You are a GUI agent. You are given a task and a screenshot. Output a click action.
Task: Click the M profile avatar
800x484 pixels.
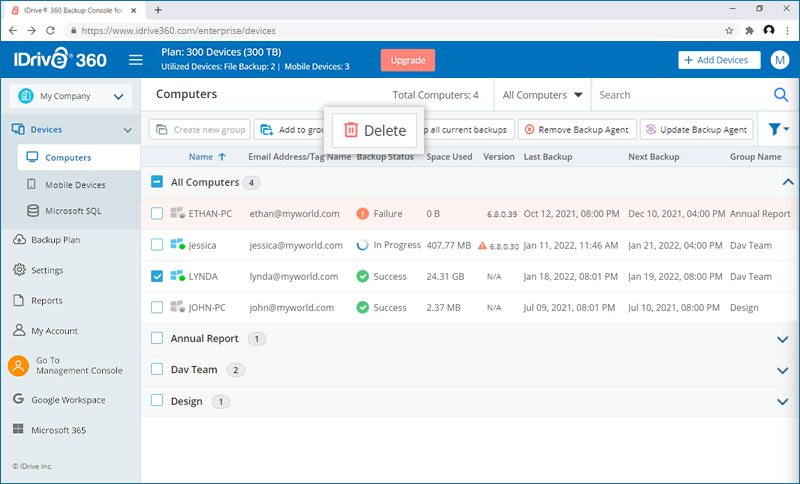[780, 60]
